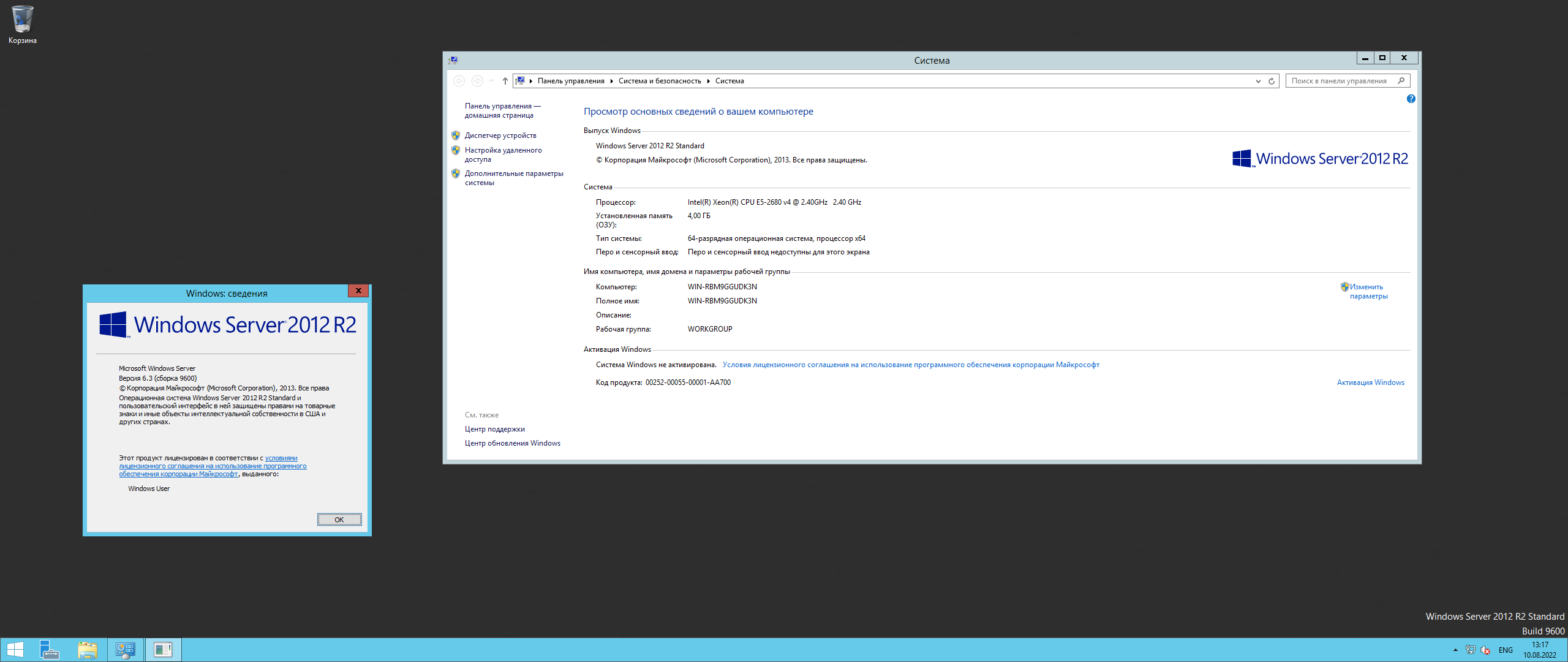Minimize the Система window
Screen dimensions: 1568x662
(1365, 58)
